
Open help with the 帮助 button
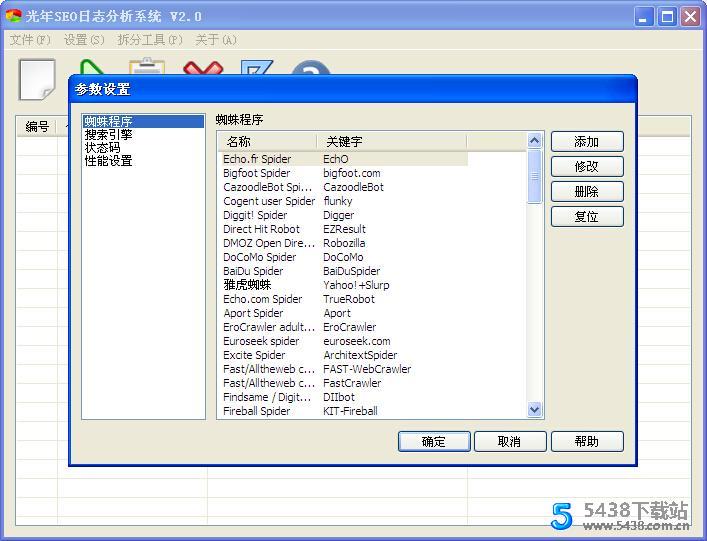tap(587, 441)
